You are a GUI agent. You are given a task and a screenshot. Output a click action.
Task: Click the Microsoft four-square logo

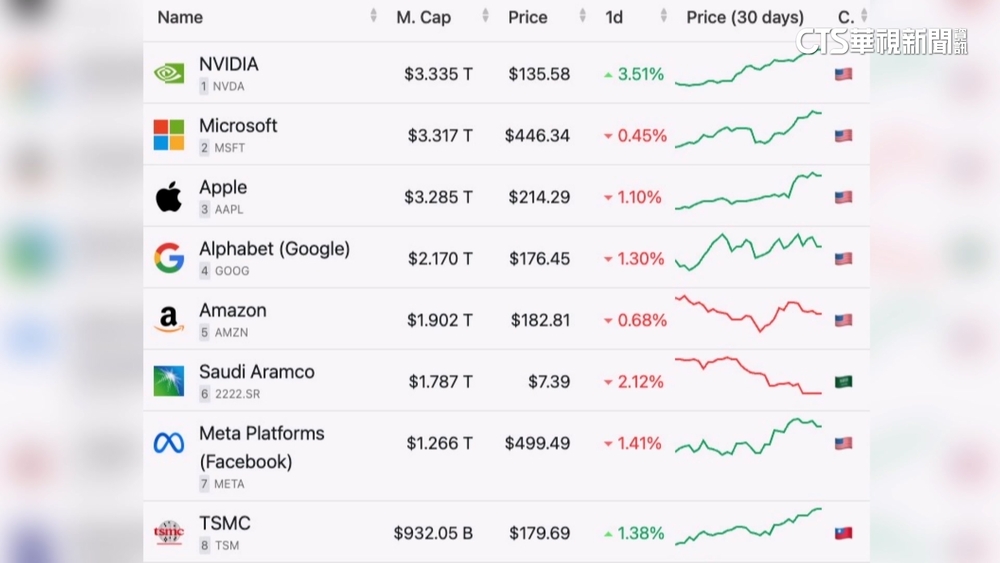[168, 135]
